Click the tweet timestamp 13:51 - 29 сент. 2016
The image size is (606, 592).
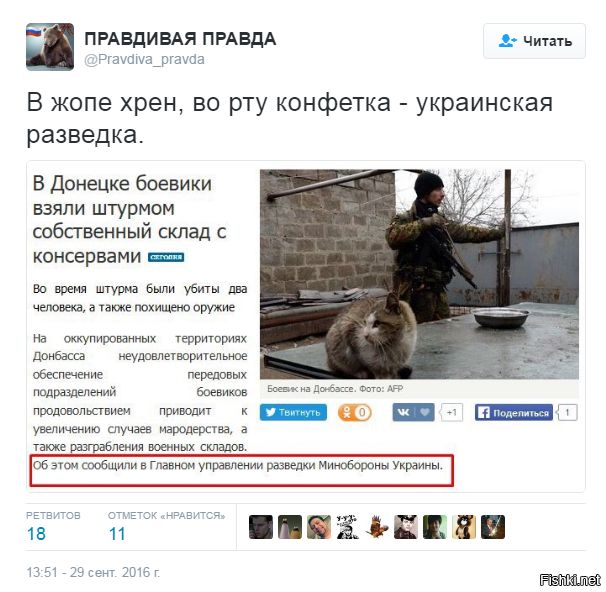click(93, 572)
